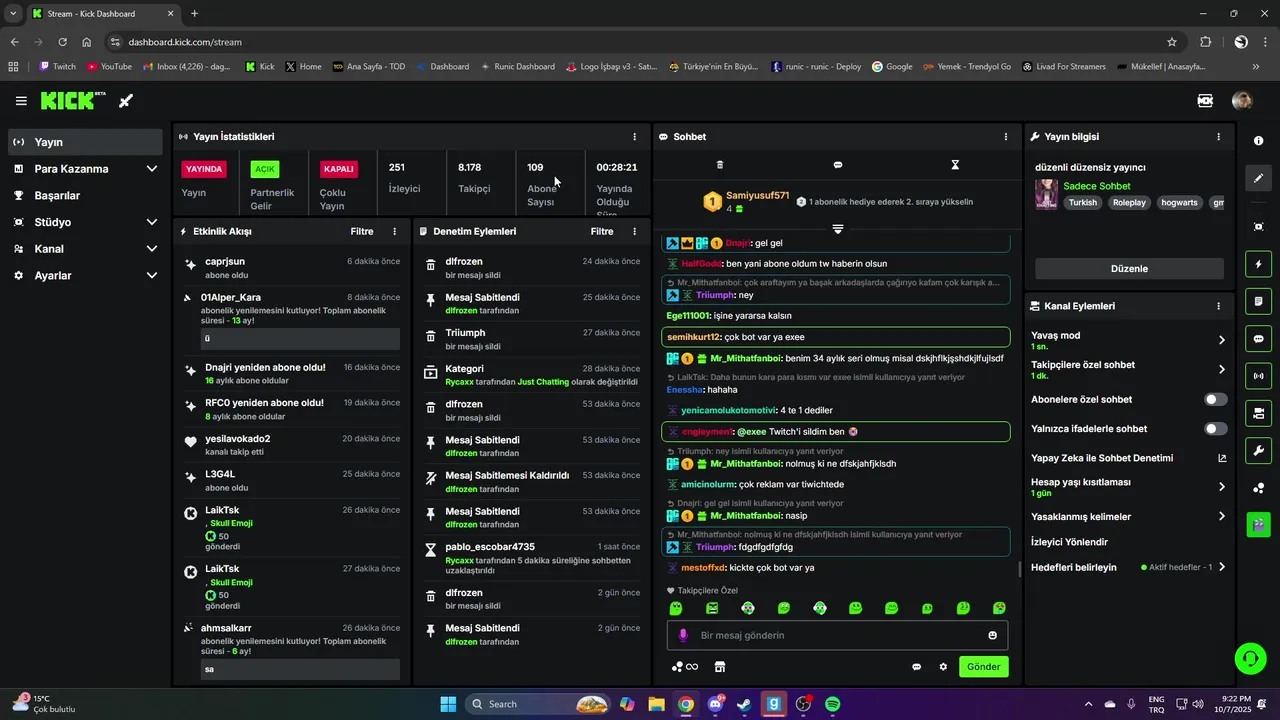Enable Abonelere özel sohbet toggle
The width and height of the screenshot is (1280, 720).
(1215, 399)
